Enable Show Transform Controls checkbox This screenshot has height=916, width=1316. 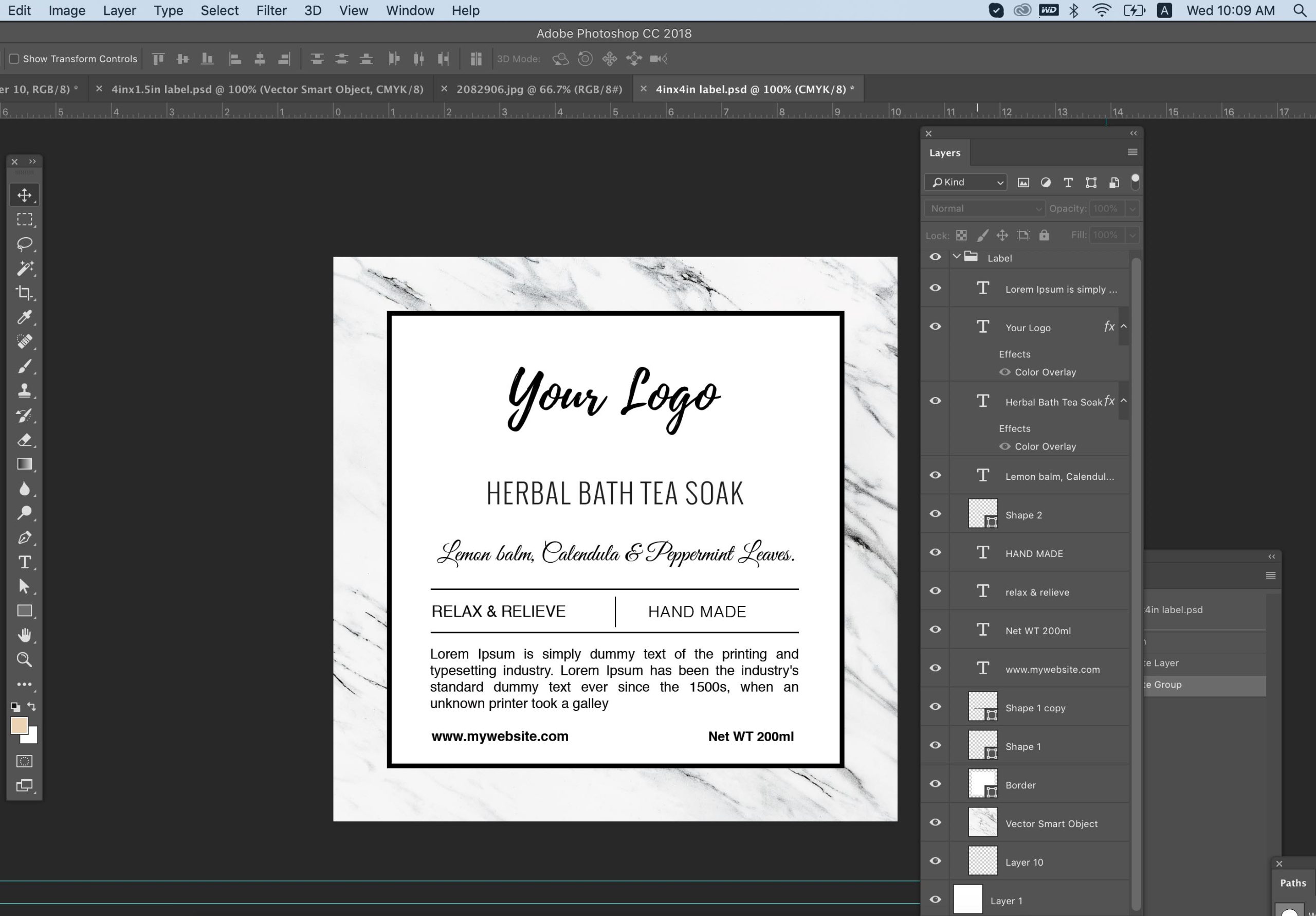tap(14, 59)
